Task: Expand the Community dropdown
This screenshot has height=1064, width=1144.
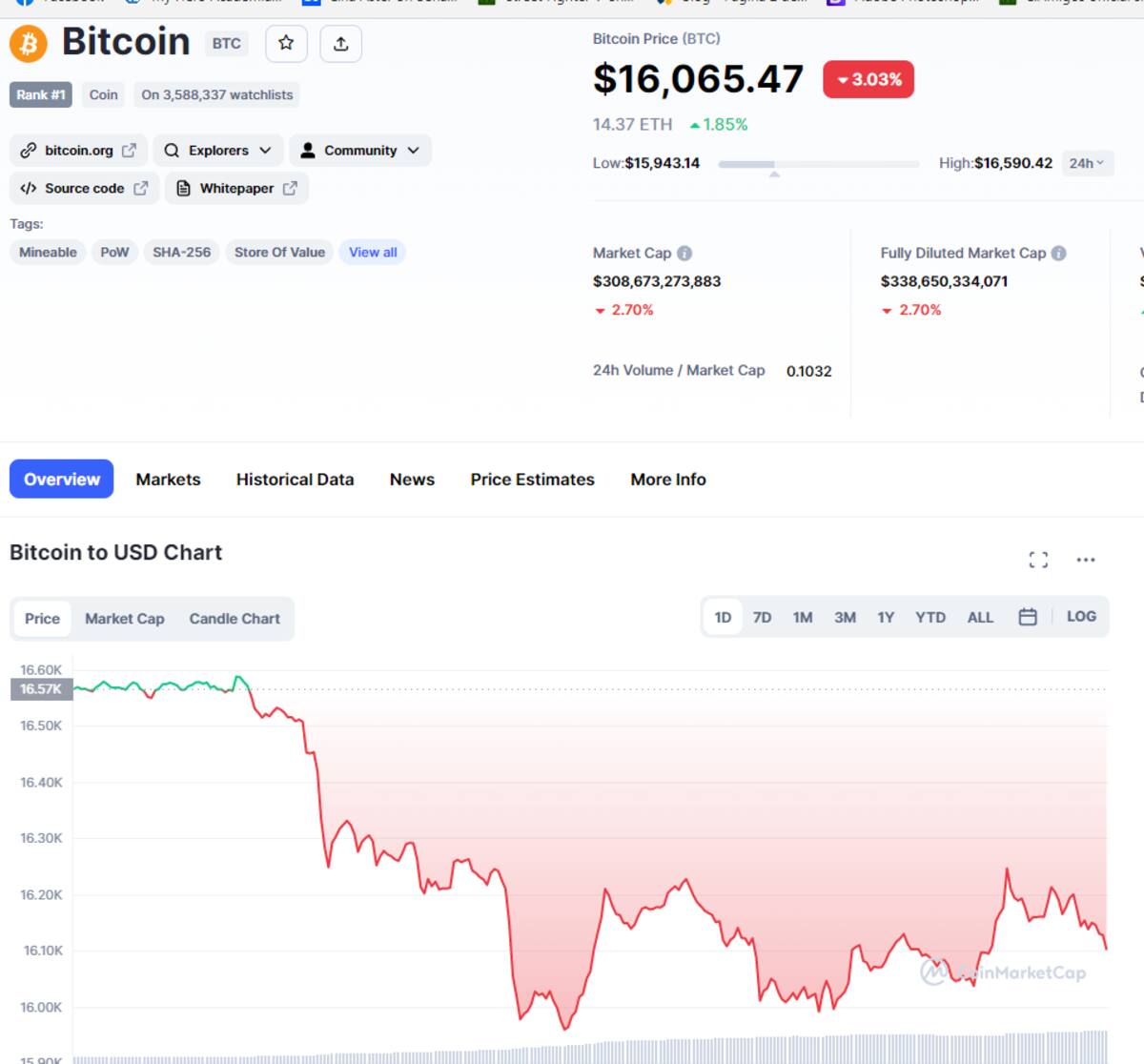Action: (x=360, y=151)
